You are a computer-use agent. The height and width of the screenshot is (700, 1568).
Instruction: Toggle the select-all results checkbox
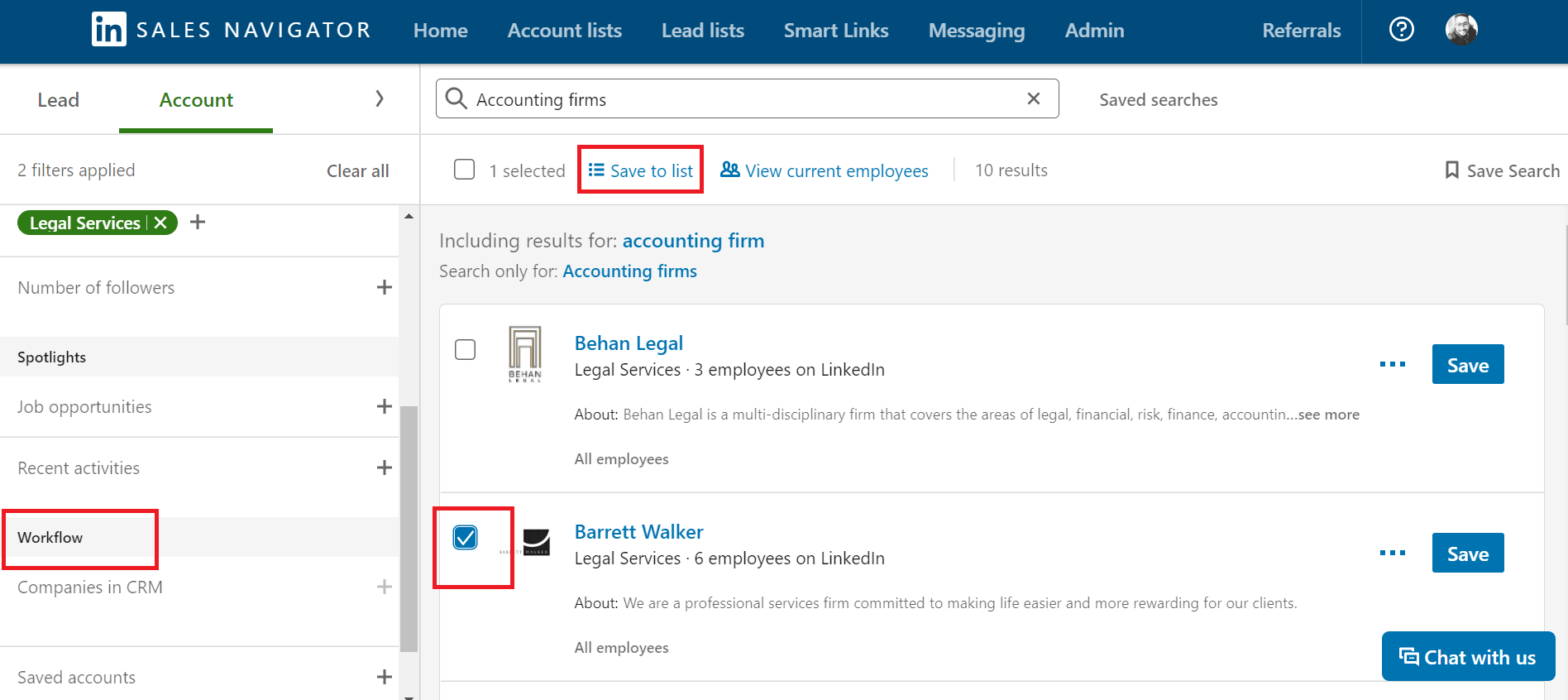pos(465,170)
